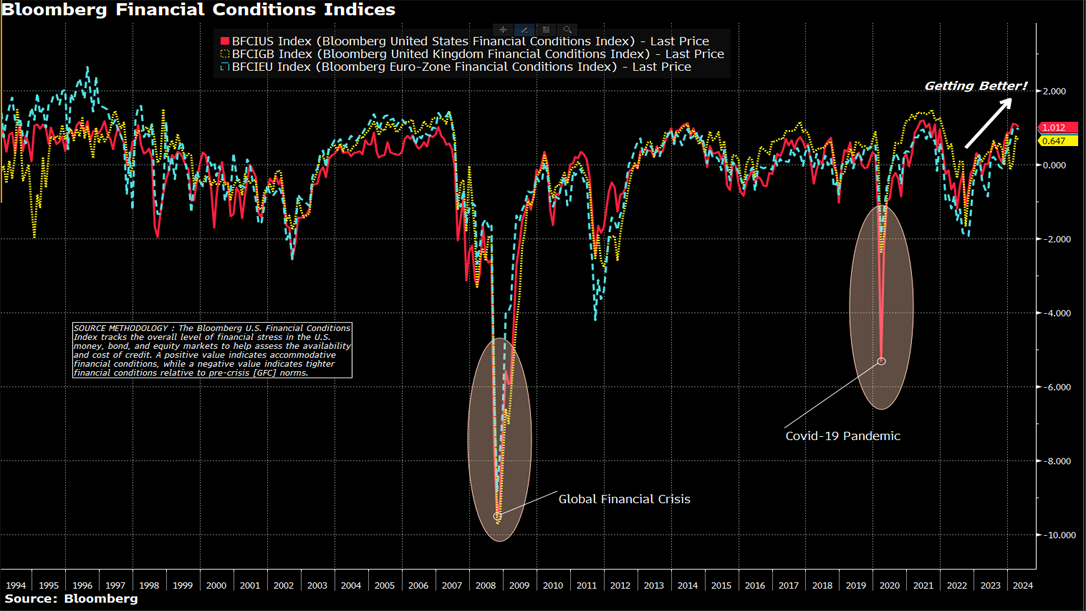Click the 2004 year label on the x-axis
This screenshot has width=1086, height=611.
[350, 585]
